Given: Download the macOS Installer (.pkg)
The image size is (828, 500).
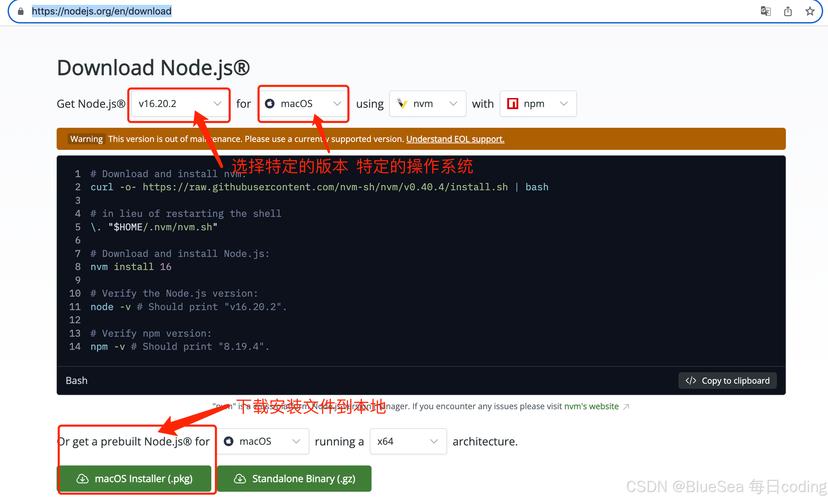Looking at the screenshot, I should tap(134, 479).
